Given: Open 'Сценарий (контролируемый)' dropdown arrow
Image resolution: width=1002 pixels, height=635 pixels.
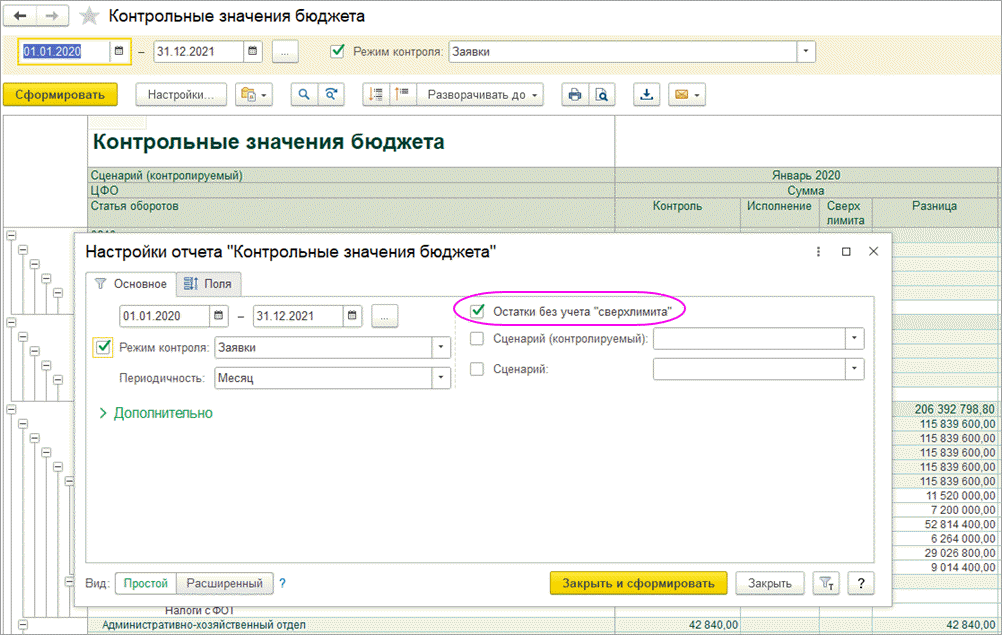Looking at the screenshot, I should tap(854, 339).
